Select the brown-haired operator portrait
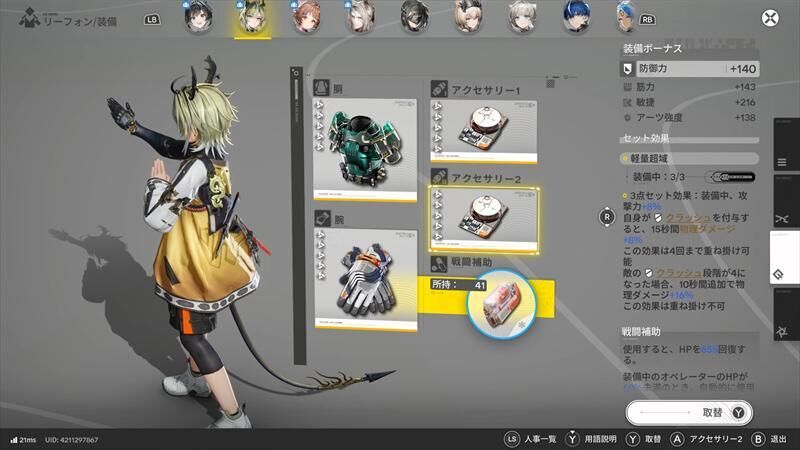Image resolution: width=800 pixels, height=450 pixels. coord(307,17)
